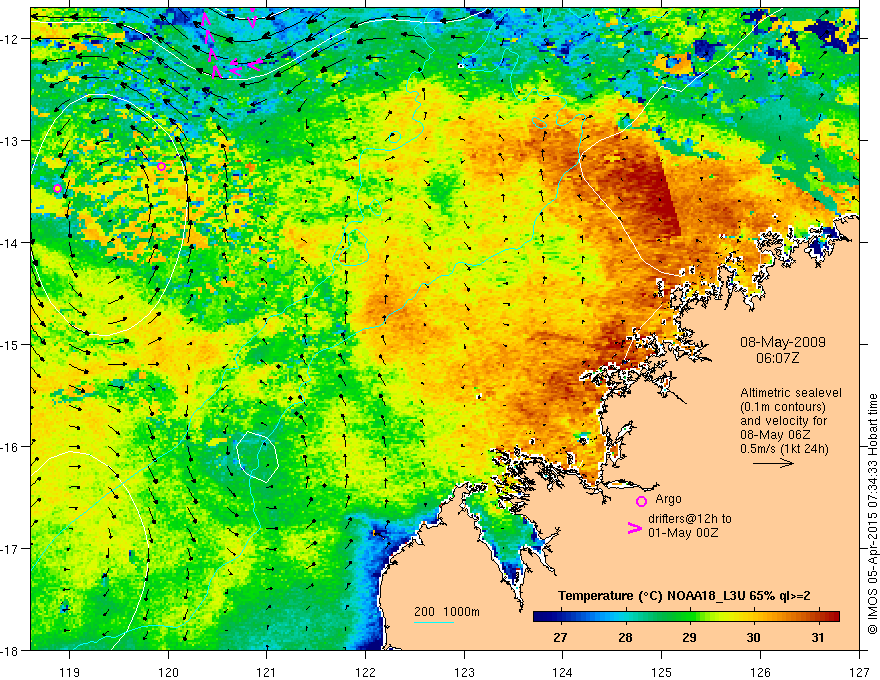Click the '200 1000m' depth contour label
880x680 pixels.
pos(447,612)
